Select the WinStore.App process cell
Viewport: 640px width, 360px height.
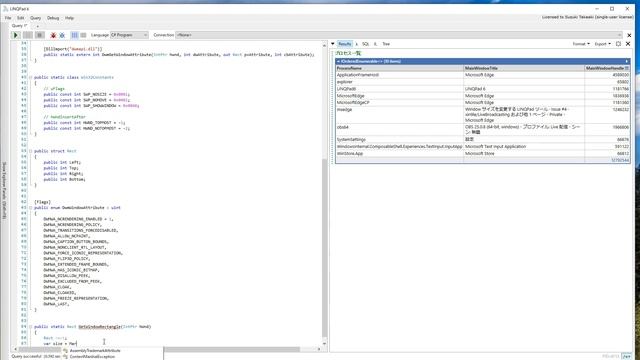[x=399, y=153]
